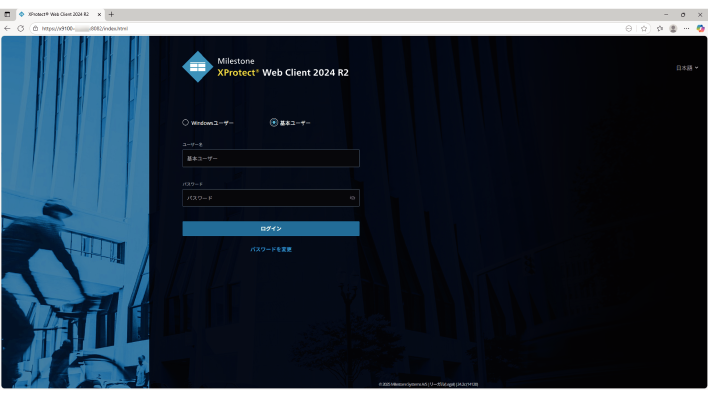Select the XProtect Web Client 2024 R2 tab
Screen dimensions: 708x398
pyautogui.click(x=60, y=14)
